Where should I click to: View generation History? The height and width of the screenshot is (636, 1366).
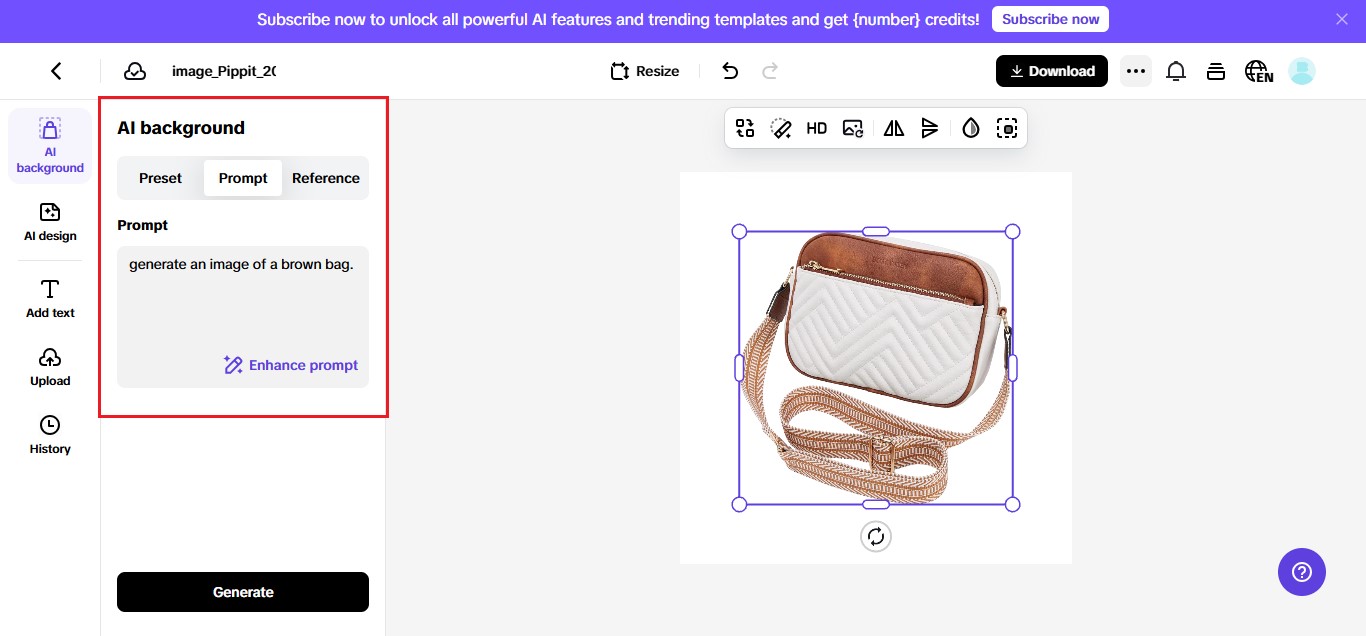tap(49, 434)
